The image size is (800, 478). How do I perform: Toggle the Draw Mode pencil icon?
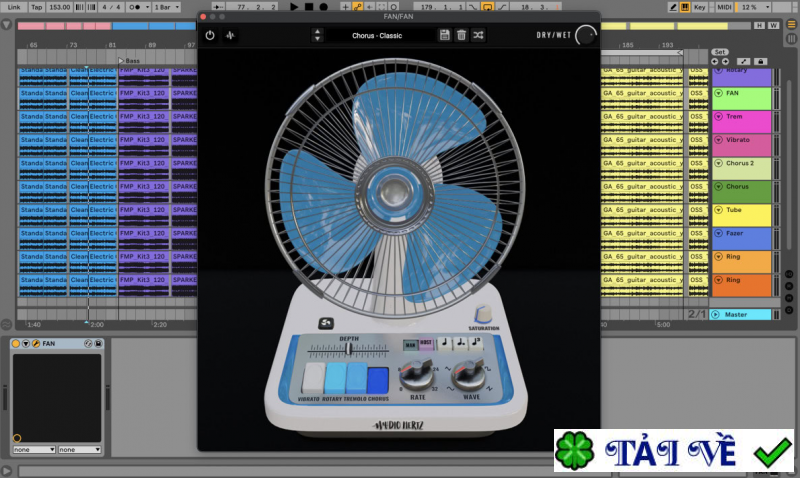pyautogui.click(x=672, y=7)
